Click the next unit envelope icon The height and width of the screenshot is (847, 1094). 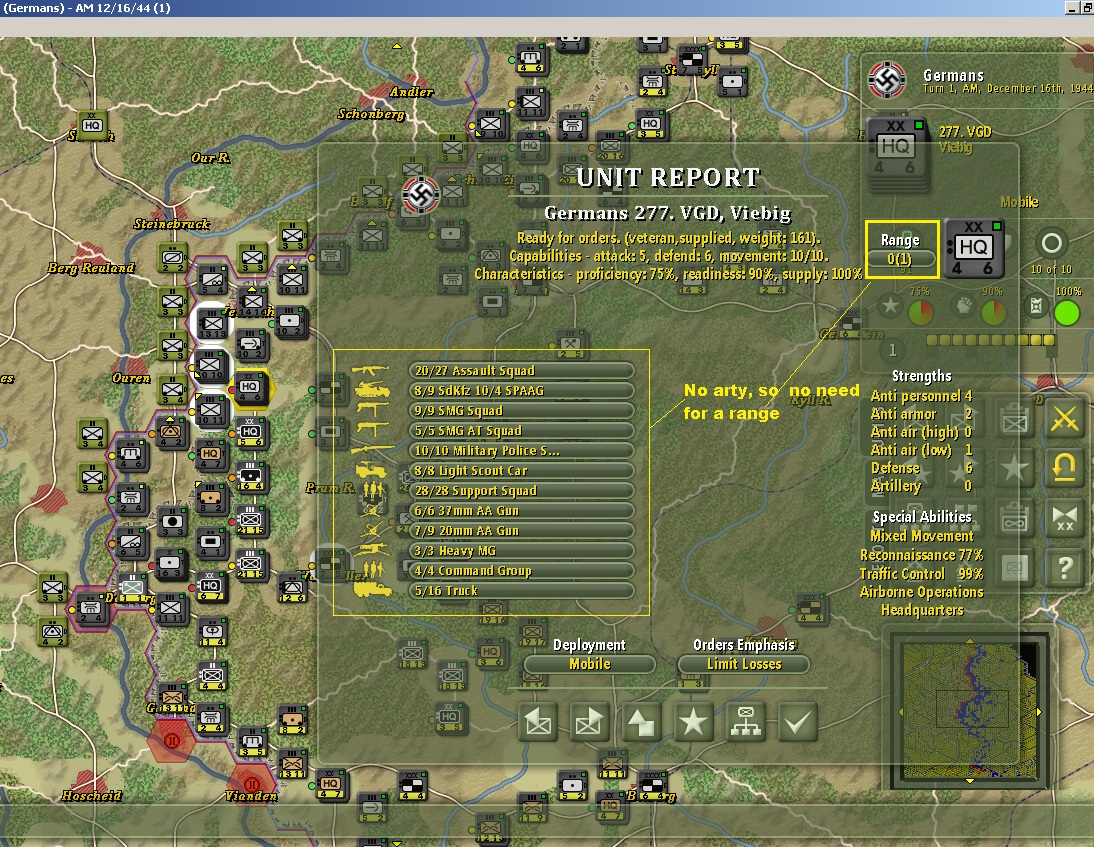(x=589, y=722)
